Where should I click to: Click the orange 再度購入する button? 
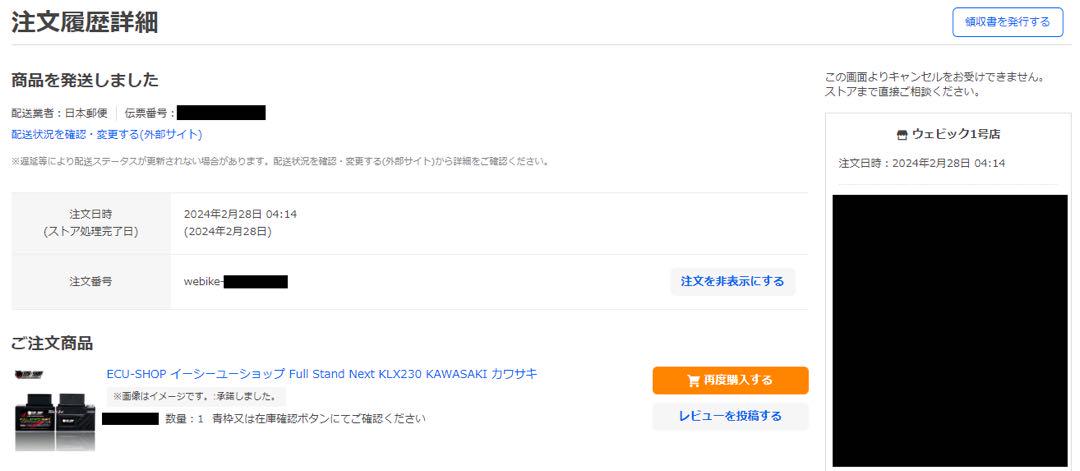point(730,380)
